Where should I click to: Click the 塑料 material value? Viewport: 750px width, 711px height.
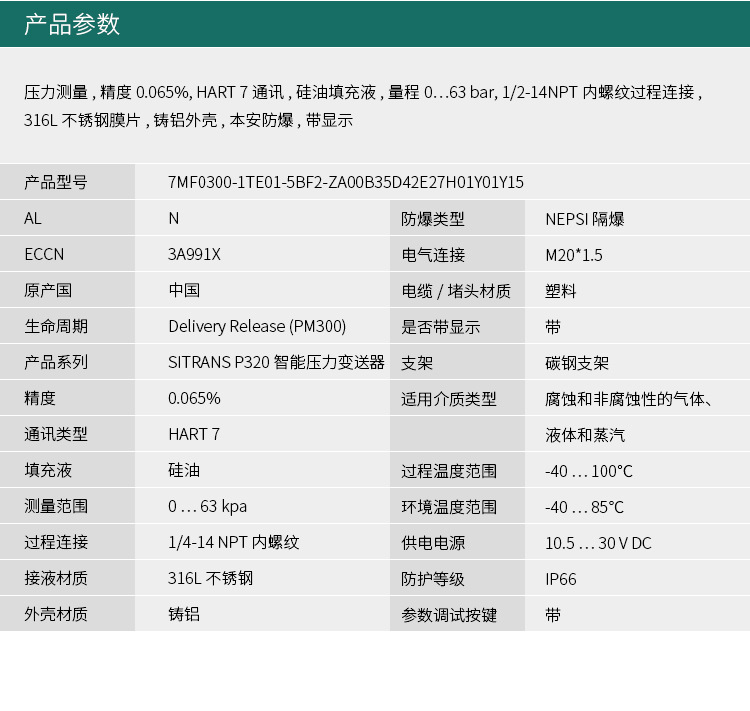[561, 291]
